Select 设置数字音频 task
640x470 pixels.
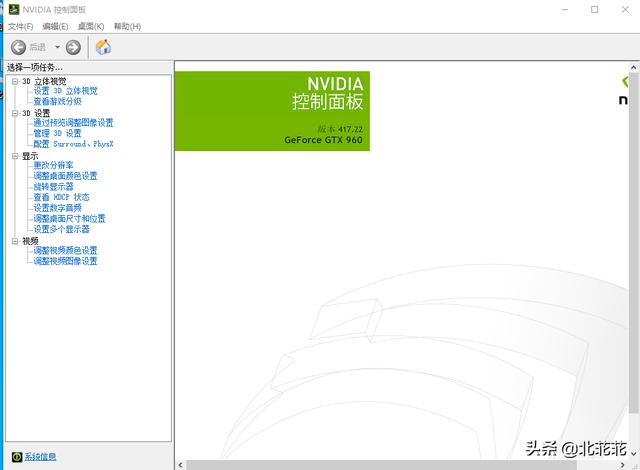[58, 208]
